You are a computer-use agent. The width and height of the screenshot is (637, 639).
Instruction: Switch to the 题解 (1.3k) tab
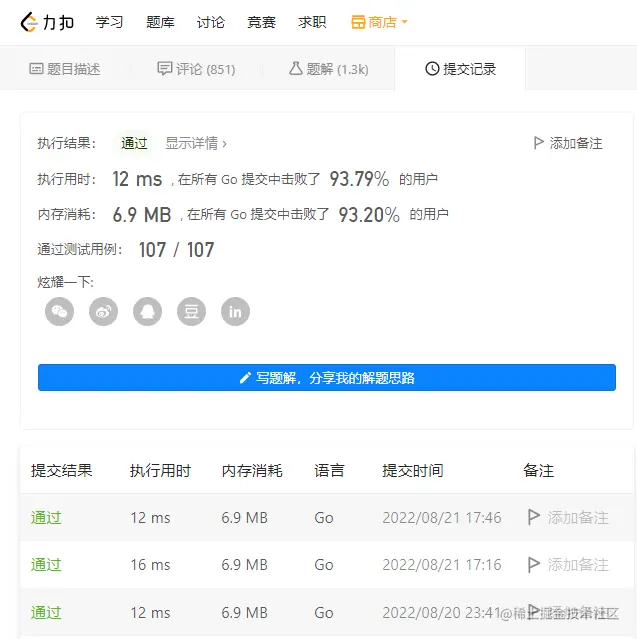tap(329, 69)
